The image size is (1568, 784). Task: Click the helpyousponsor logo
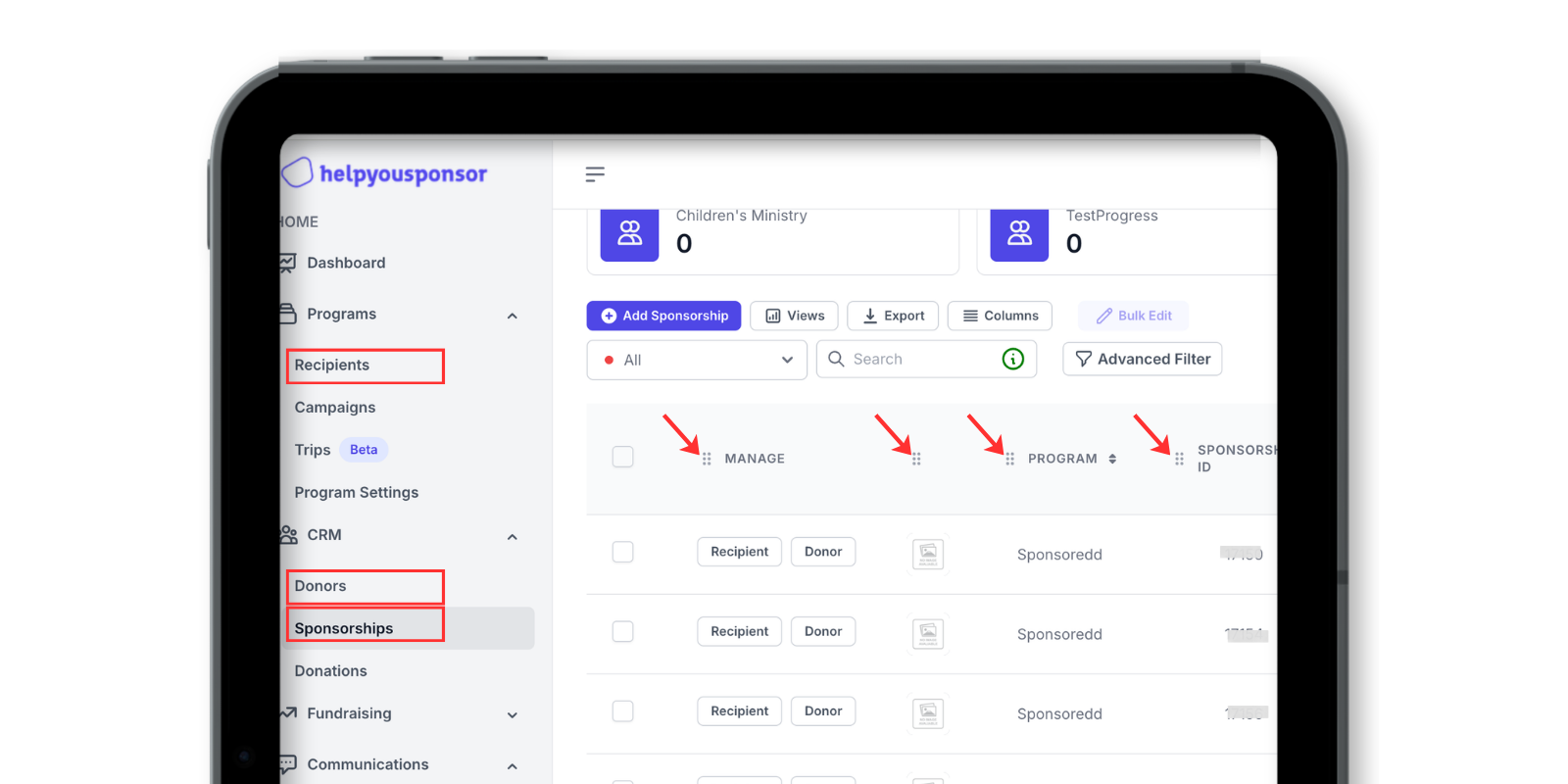[x=385, y=173]
